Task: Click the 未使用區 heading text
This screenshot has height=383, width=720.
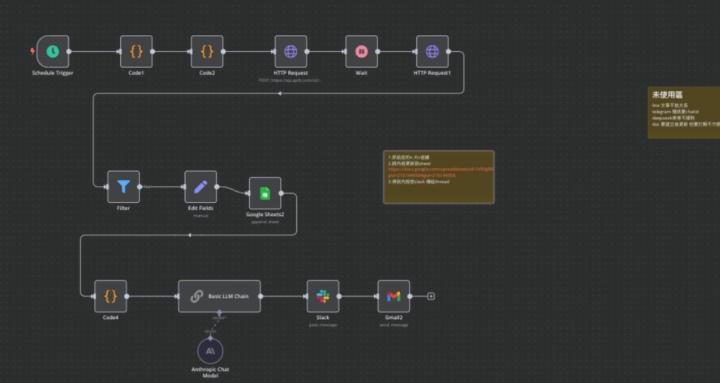Action: (667, 95)
